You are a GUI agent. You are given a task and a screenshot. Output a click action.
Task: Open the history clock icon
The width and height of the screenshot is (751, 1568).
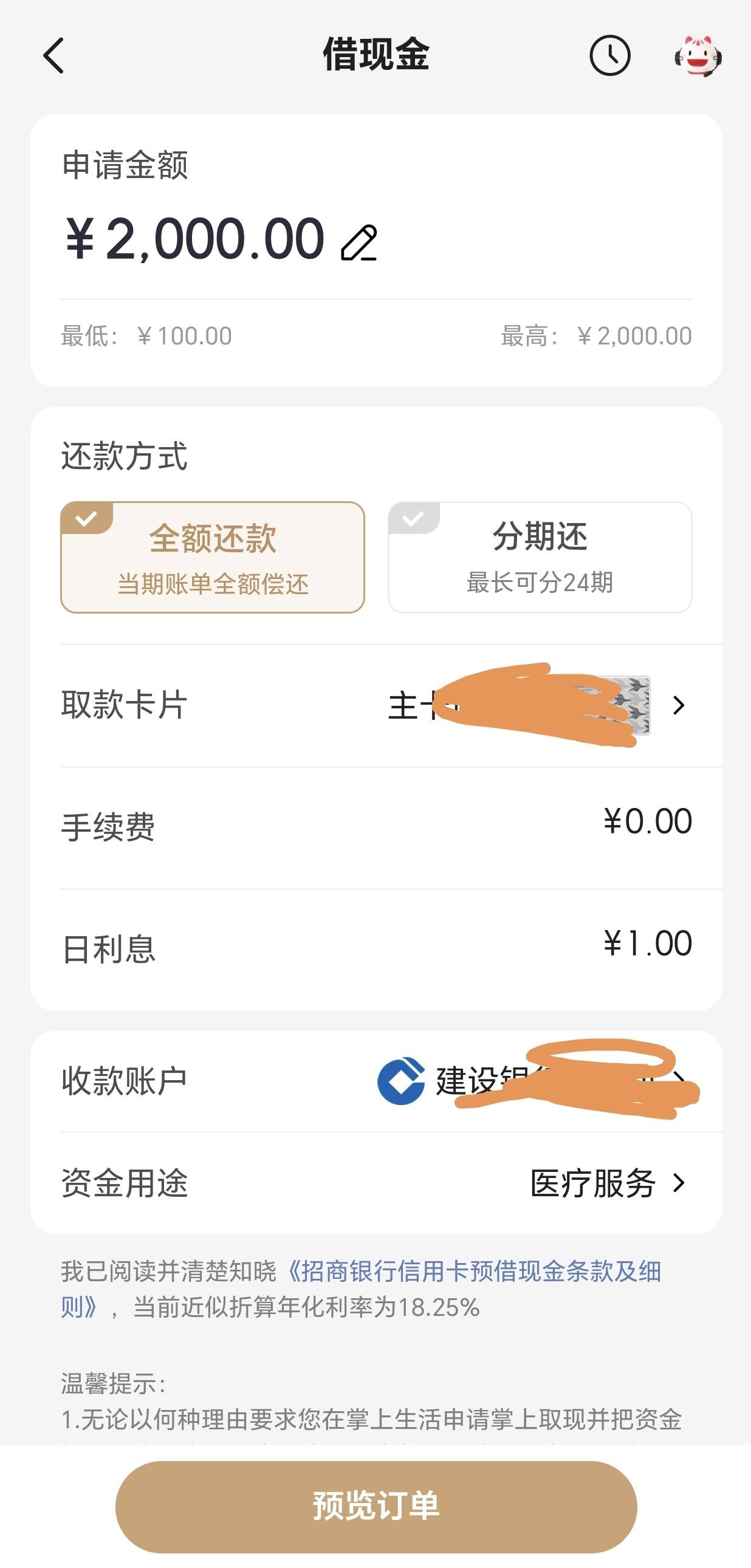[610, 55]
